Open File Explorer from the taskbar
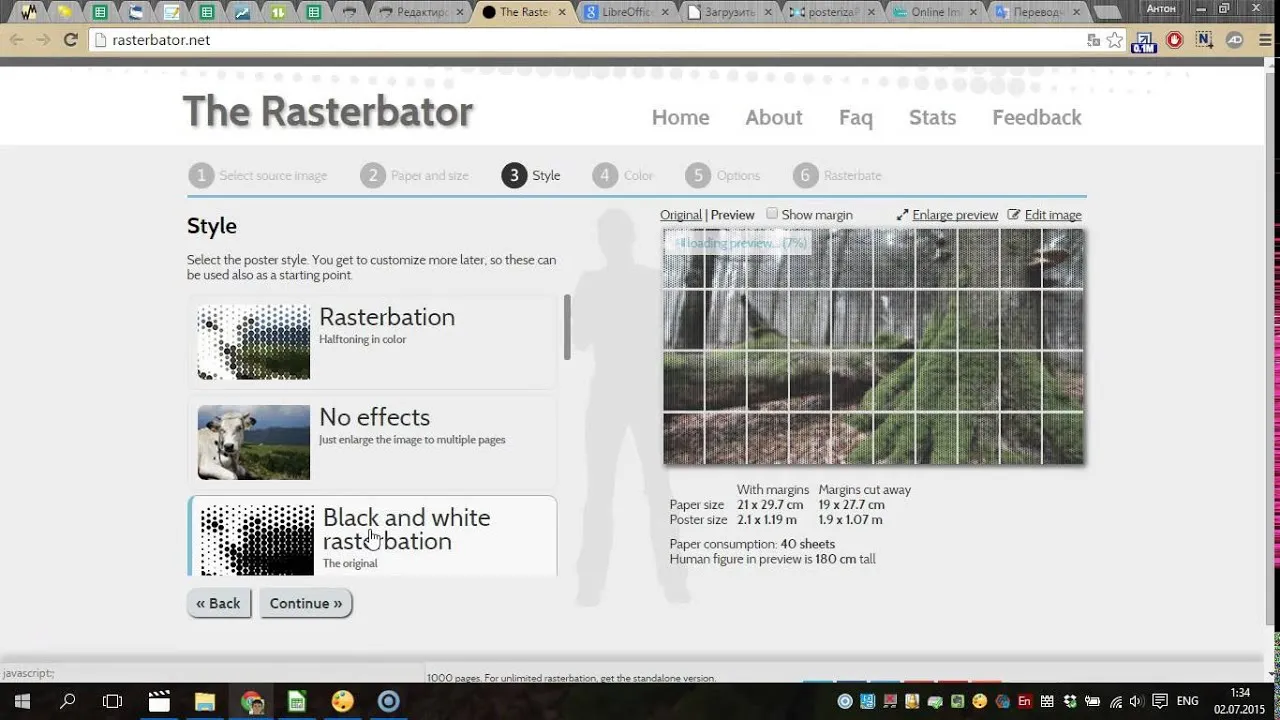 point(205,701)
